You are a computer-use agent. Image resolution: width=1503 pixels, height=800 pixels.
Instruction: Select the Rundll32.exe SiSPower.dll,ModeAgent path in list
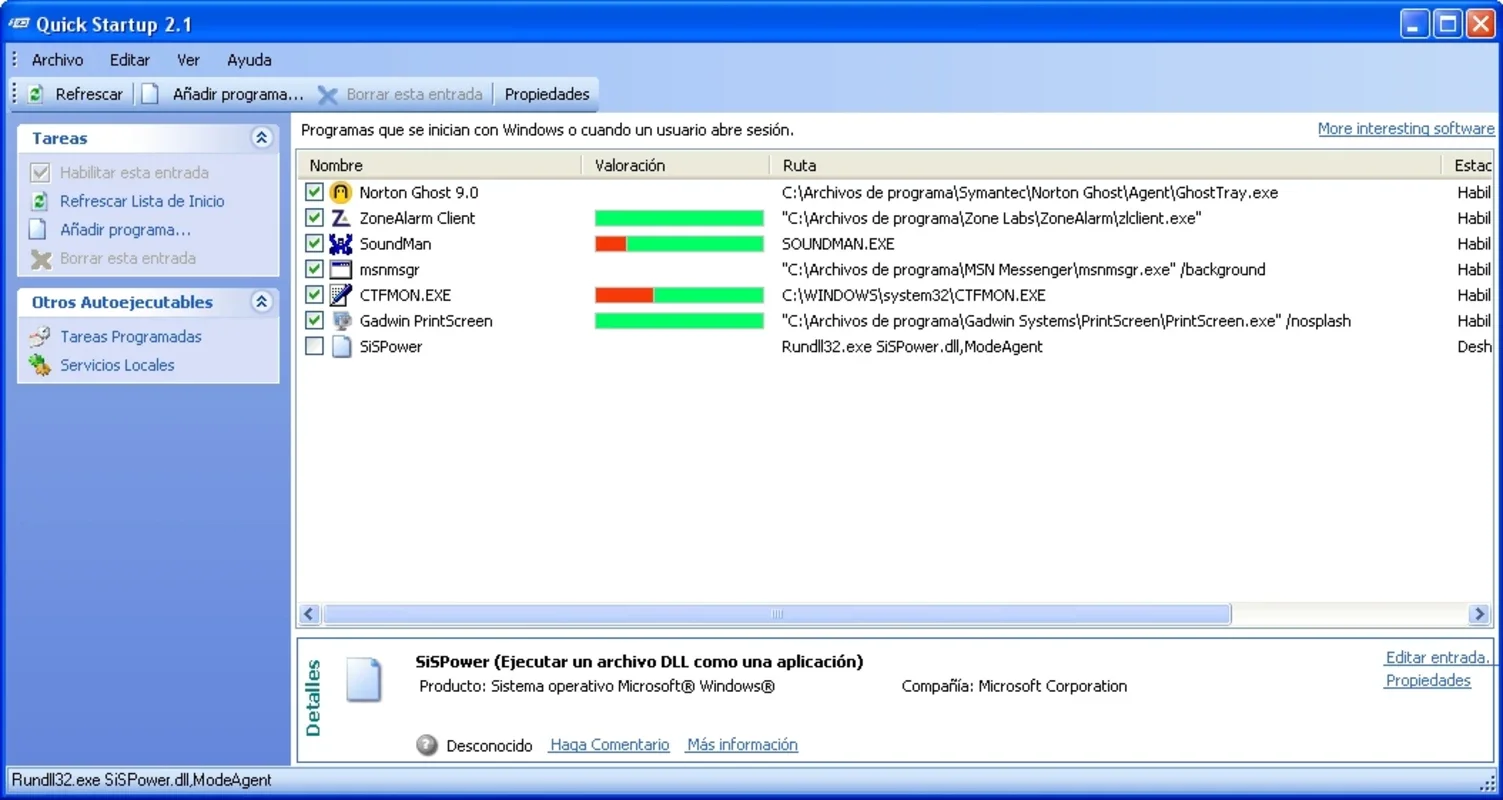pos(912,347)
